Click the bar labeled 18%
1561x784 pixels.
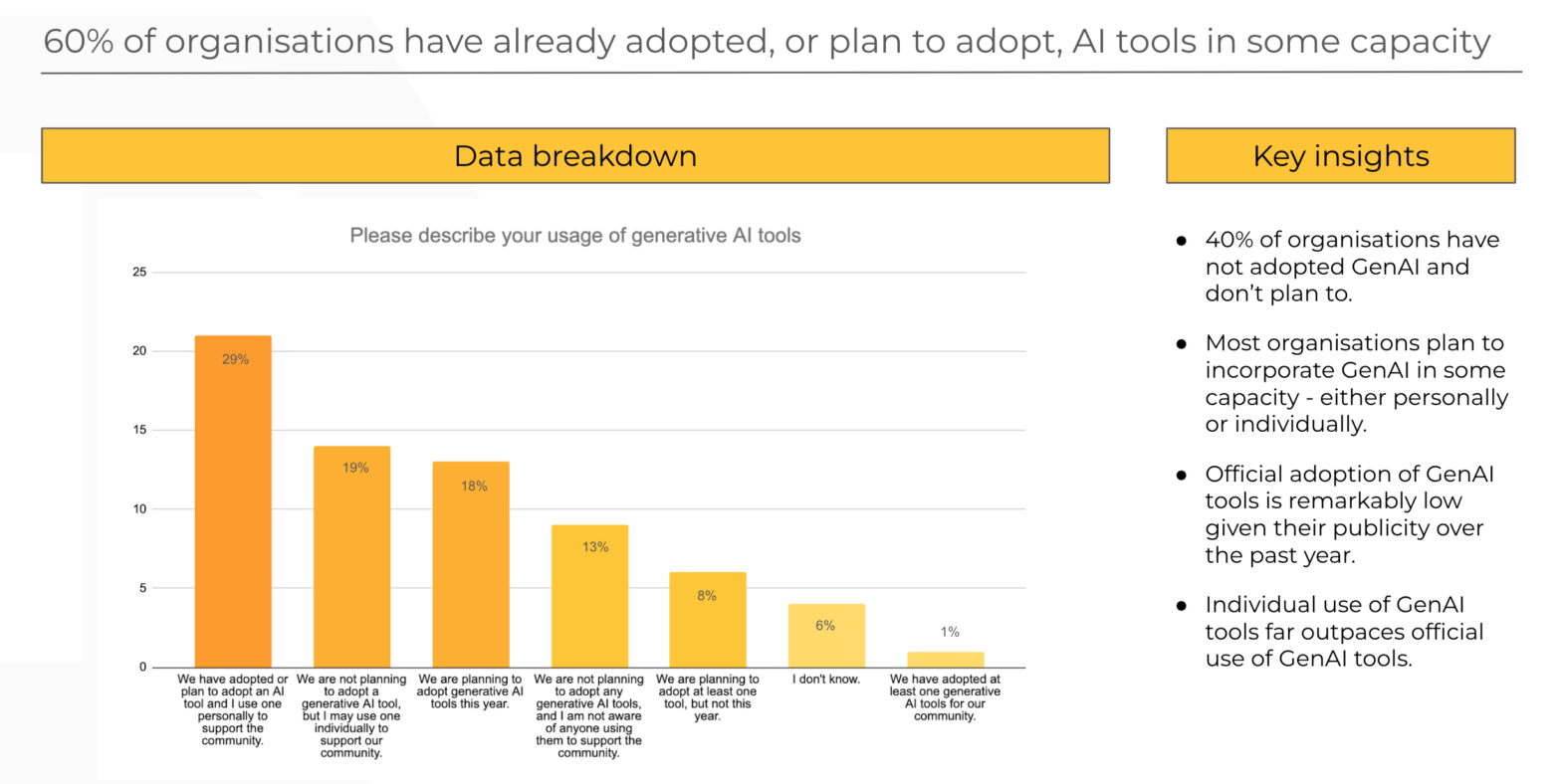[x=471, y=564]
